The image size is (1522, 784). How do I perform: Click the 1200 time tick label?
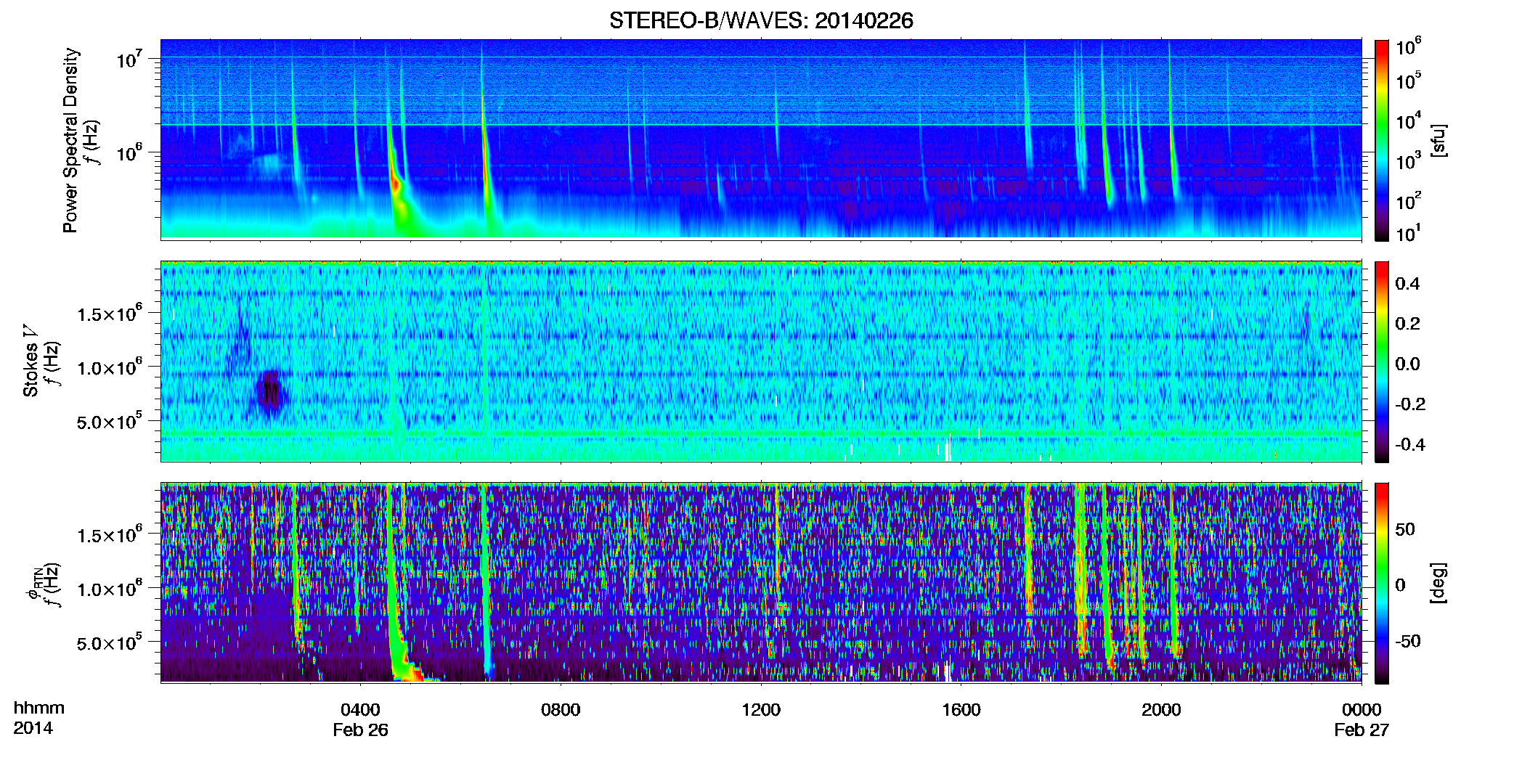(x=761, y=709)
